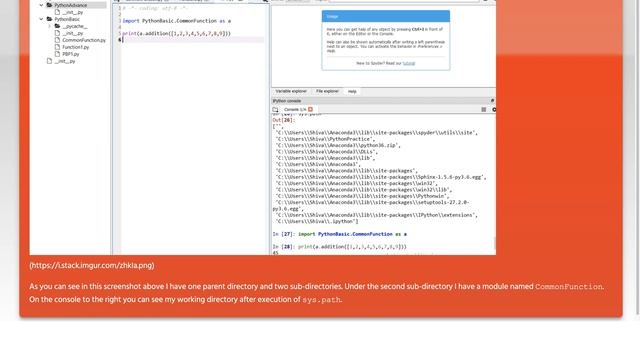Select the Console 1/A tab
Screen dimensions: 640x360
(x=295, y=109)
